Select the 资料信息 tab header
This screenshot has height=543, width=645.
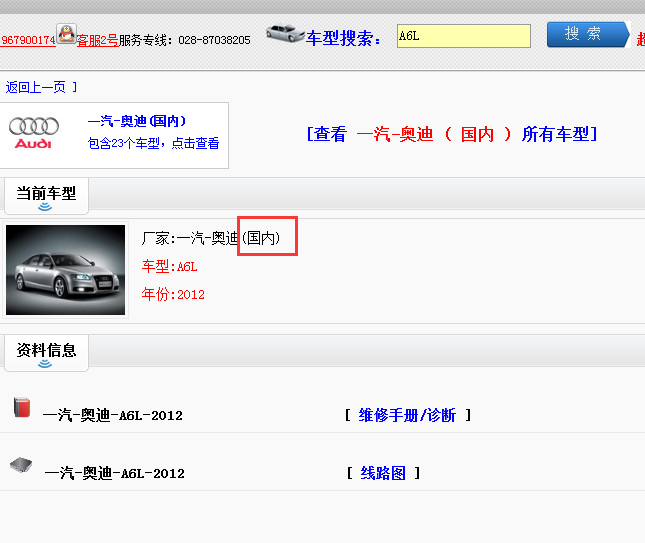pos(46,353)
